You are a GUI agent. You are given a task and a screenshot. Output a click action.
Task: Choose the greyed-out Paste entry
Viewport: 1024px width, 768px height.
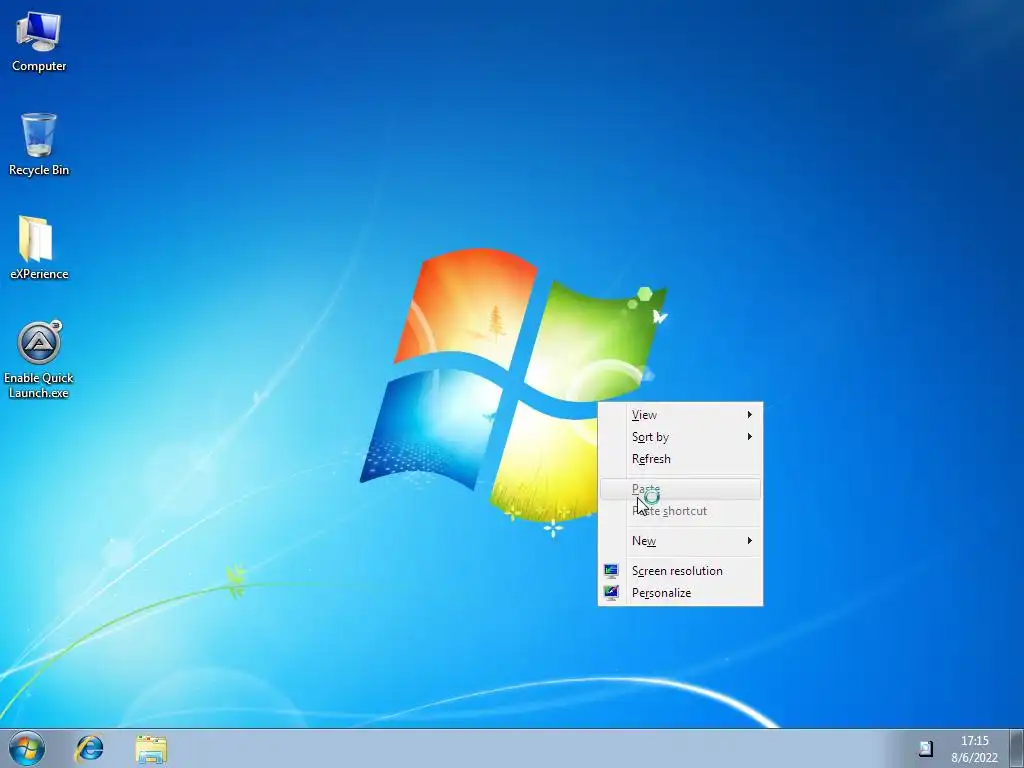point(680,489)
